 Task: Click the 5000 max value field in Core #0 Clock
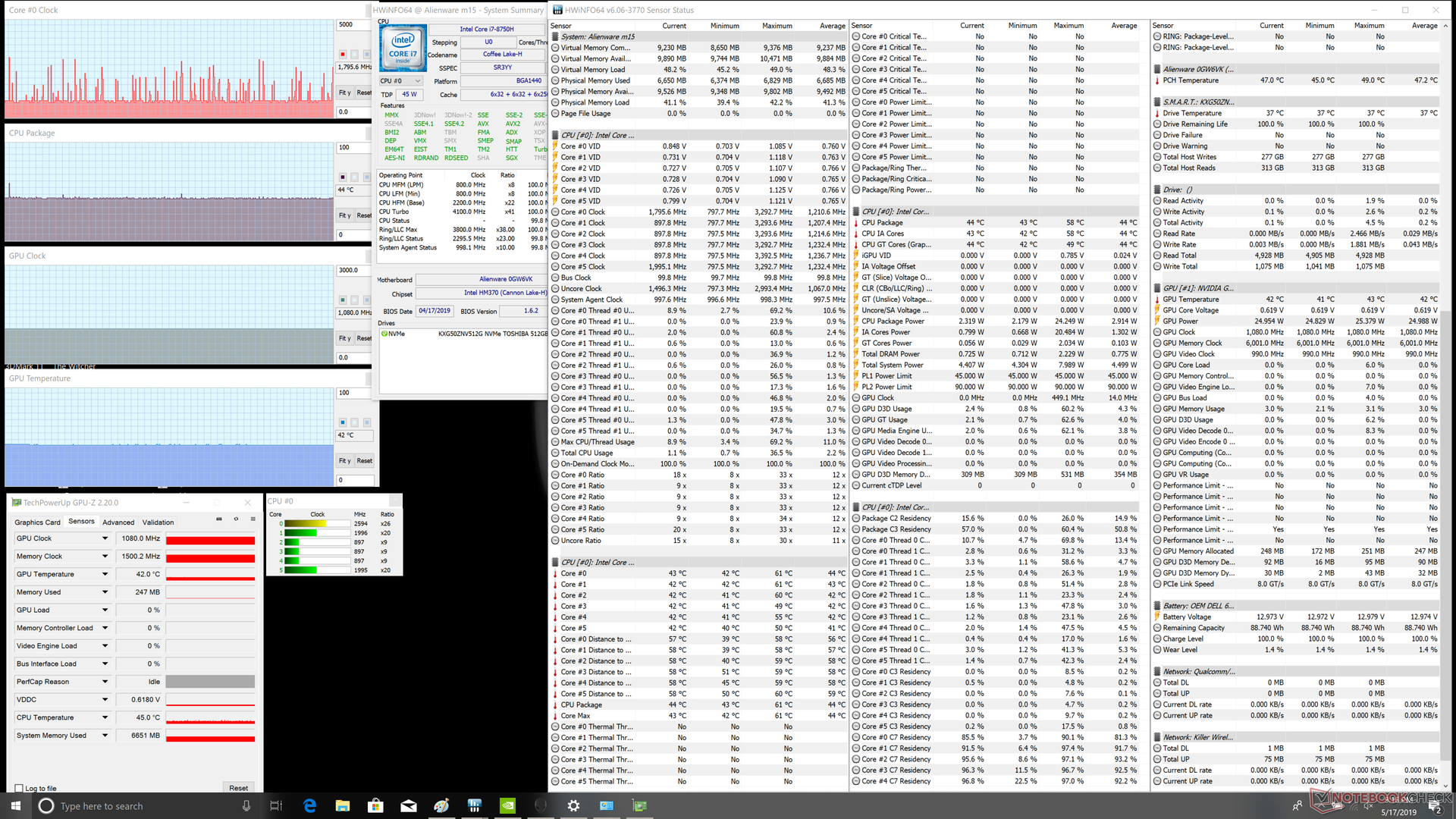(355, 25)
